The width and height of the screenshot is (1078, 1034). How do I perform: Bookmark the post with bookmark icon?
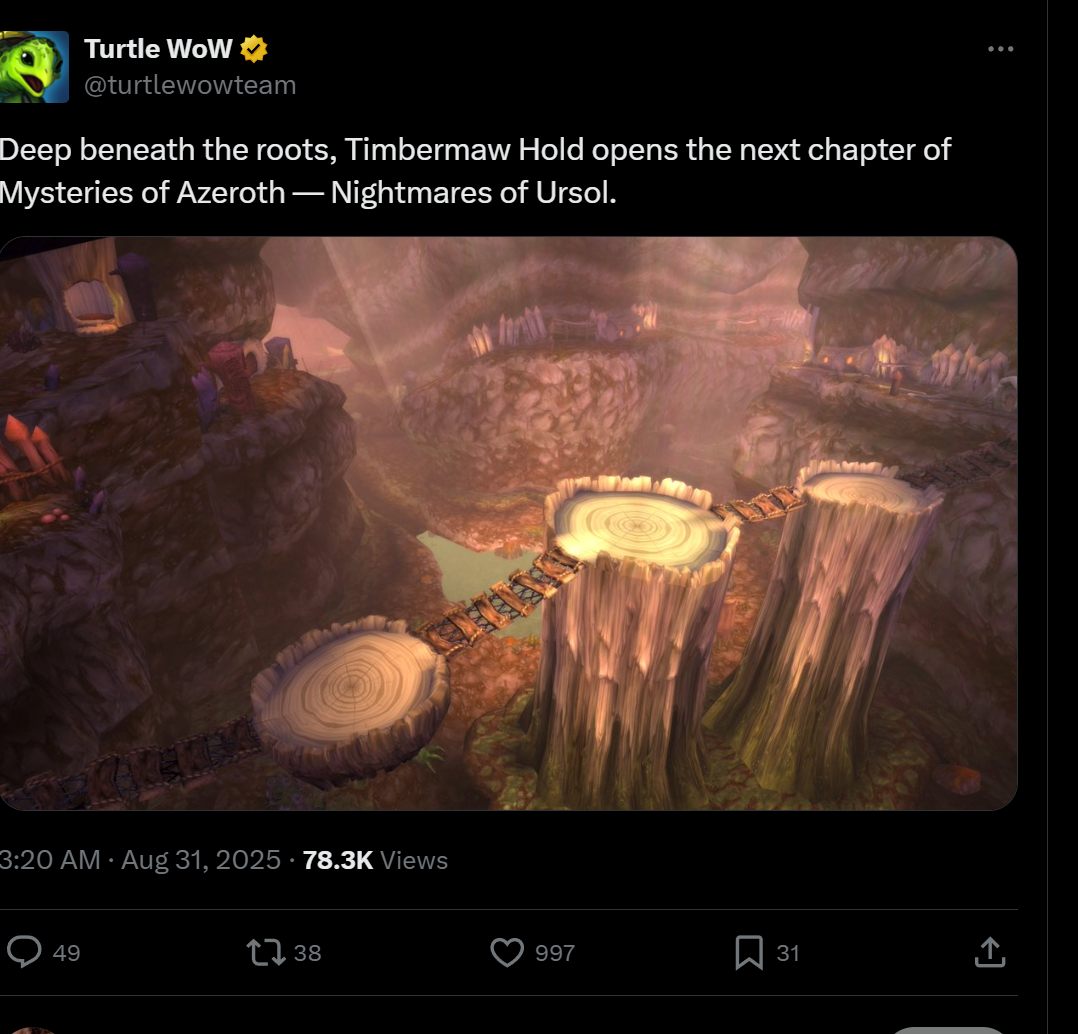749,952
